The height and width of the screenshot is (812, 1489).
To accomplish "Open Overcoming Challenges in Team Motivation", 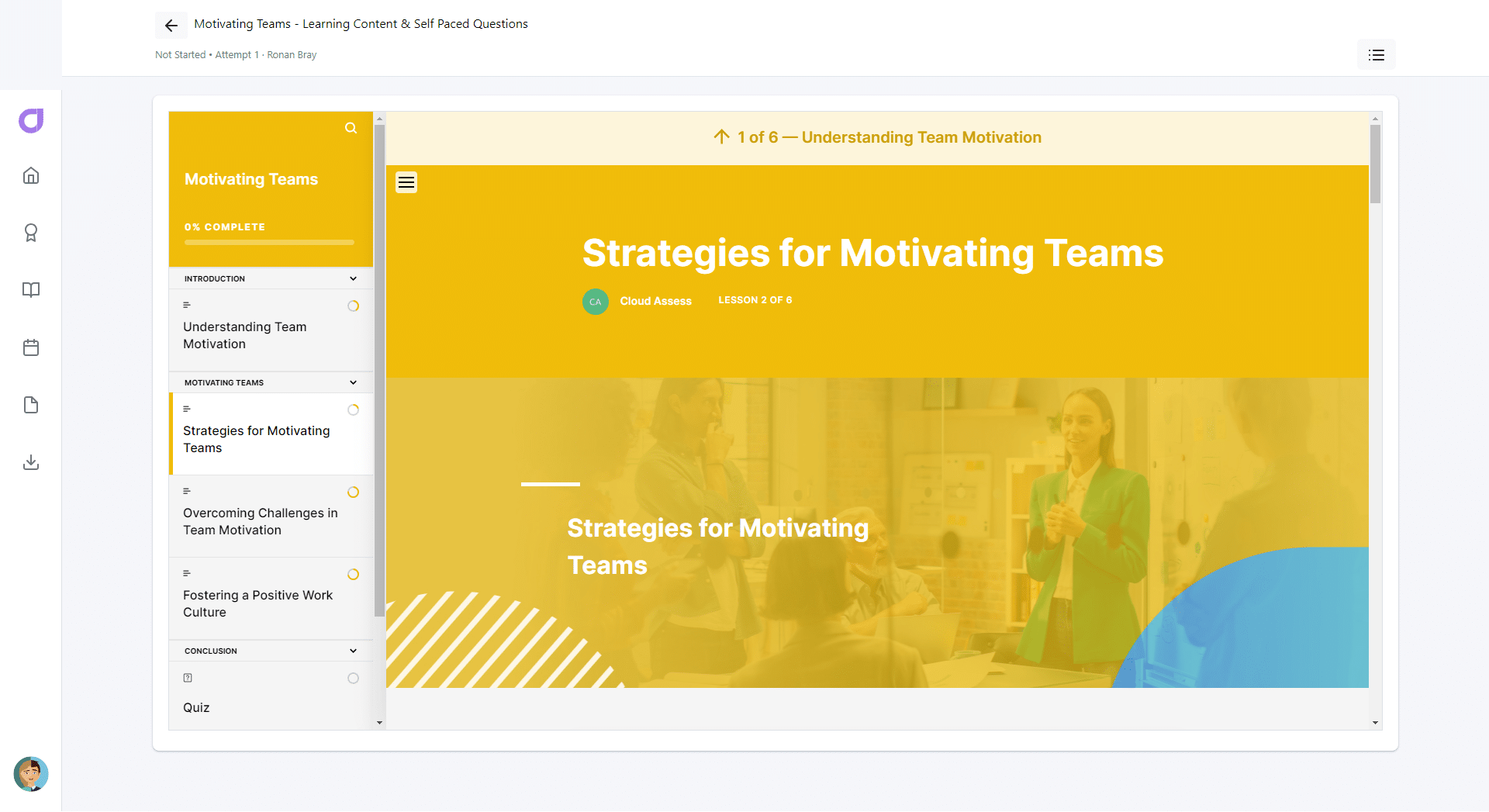I will click(271, 517).
